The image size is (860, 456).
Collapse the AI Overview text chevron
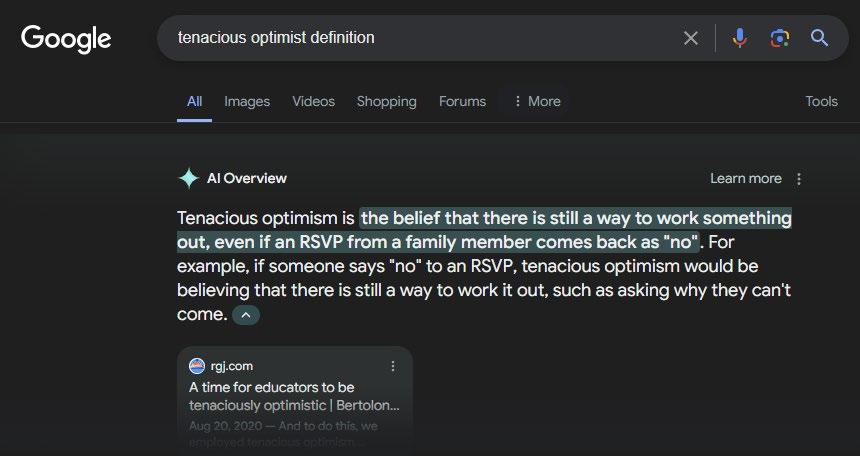[x=246, y=315]
